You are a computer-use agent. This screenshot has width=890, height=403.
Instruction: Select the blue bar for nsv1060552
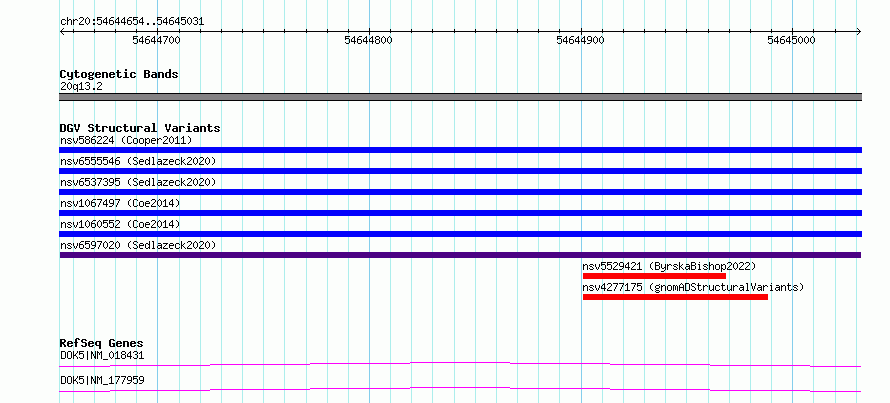click(x=460, y=234)
